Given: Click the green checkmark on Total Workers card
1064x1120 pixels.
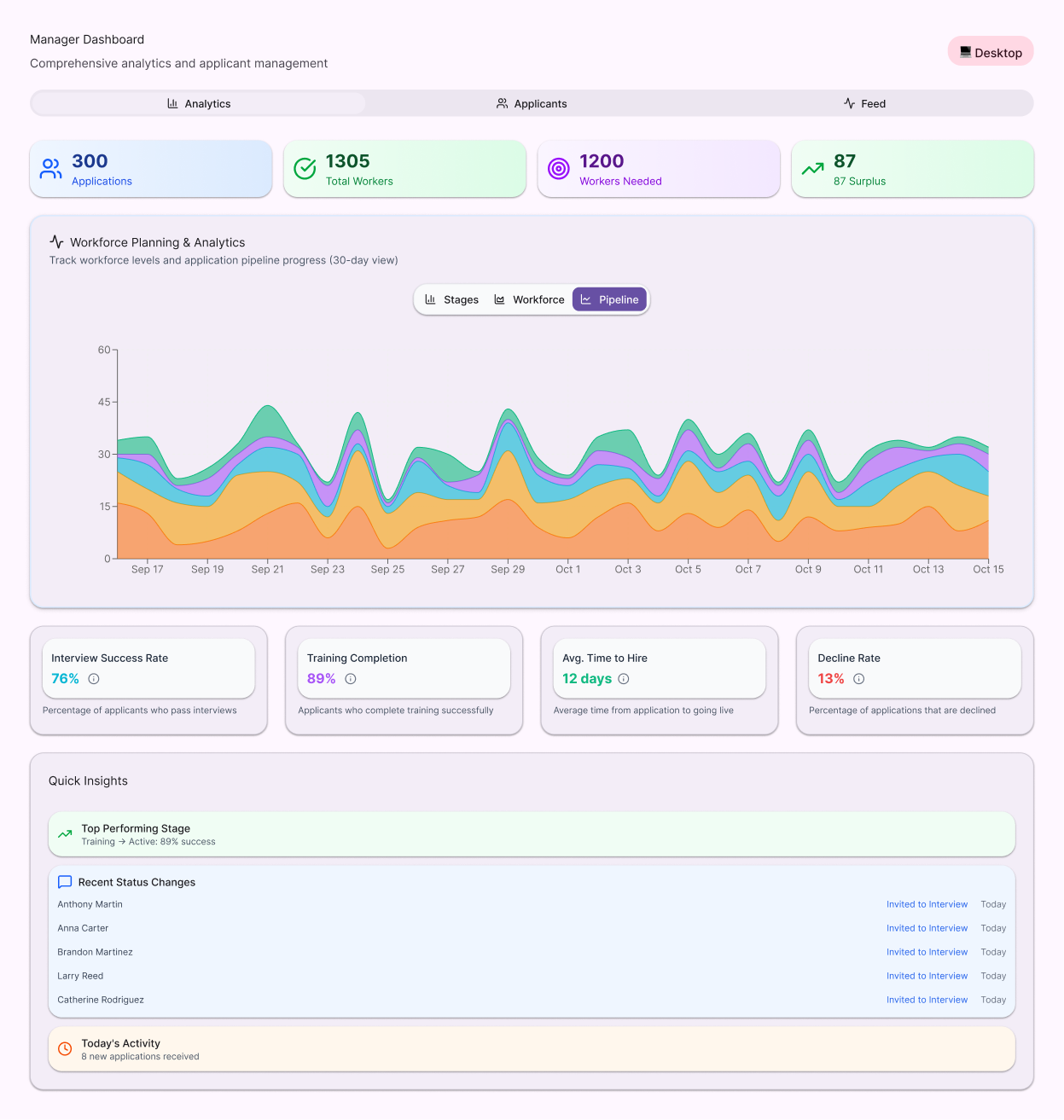Looking at the screenshot, I should (304, 169).
